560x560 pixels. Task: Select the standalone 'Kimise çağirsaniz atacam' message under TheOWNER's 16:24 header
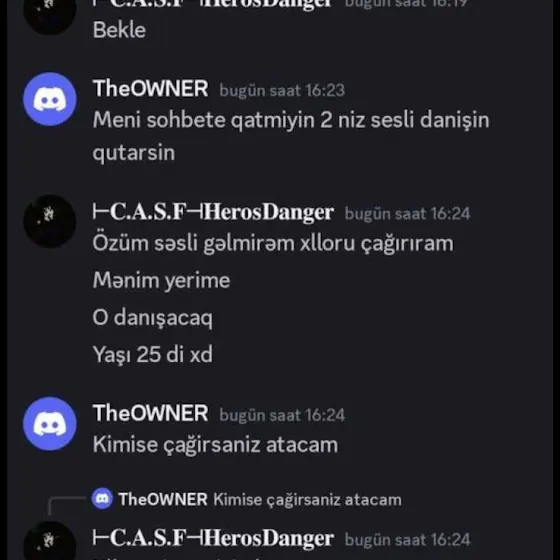(215, 445)
